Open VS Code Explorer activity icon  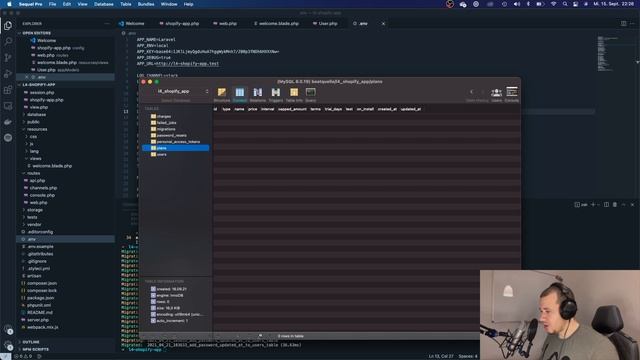click(8, 26)
